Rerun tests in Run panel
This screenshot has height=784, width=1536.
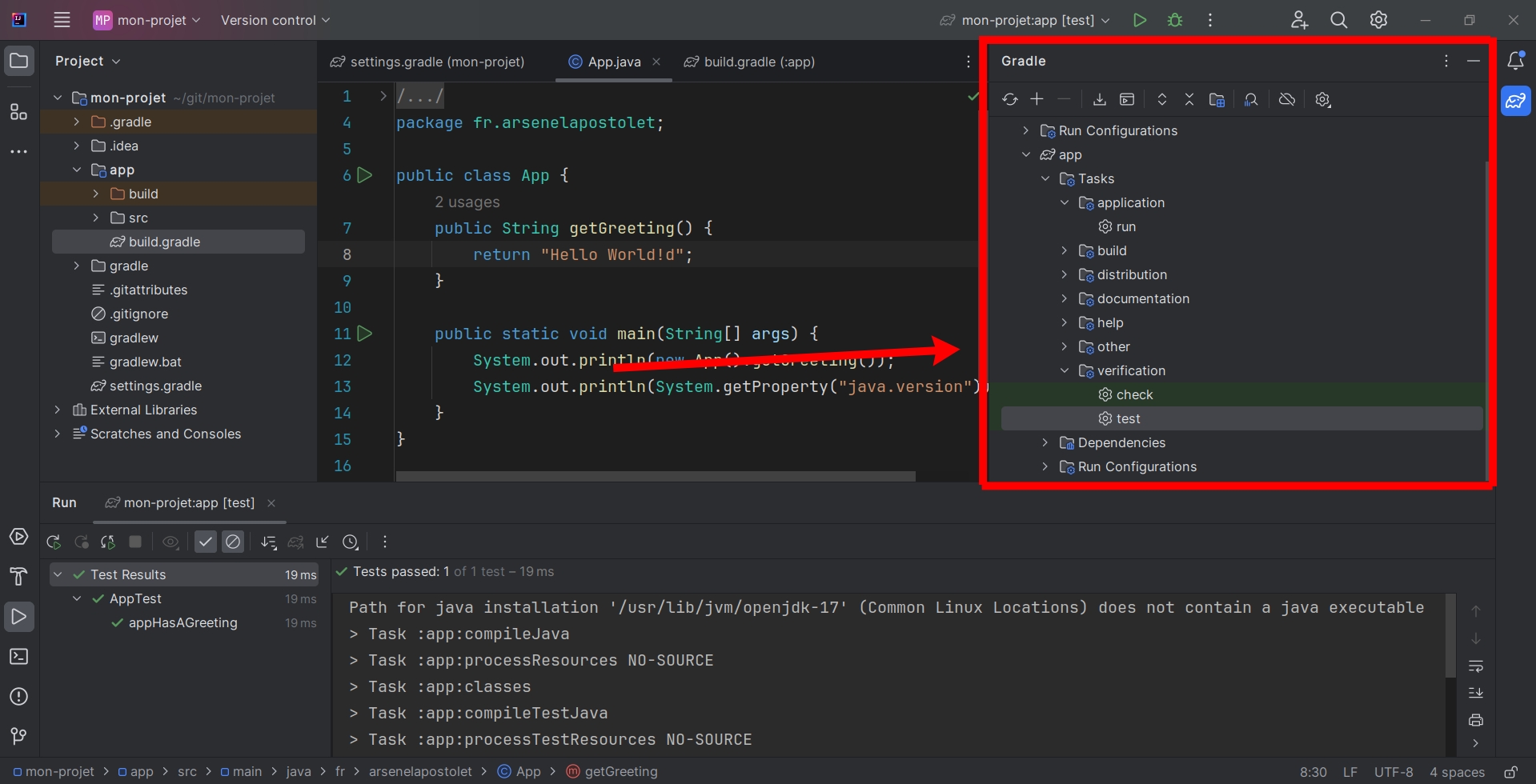[x=54, y=542]
